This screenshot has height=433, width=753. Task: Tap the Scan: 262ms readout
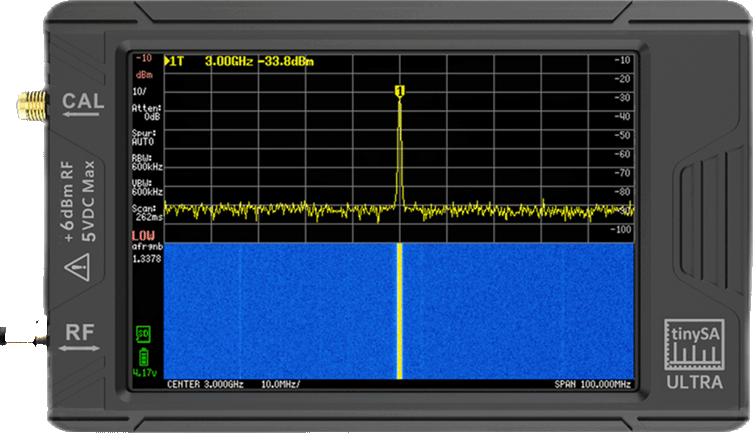click(x=147, y=213)
